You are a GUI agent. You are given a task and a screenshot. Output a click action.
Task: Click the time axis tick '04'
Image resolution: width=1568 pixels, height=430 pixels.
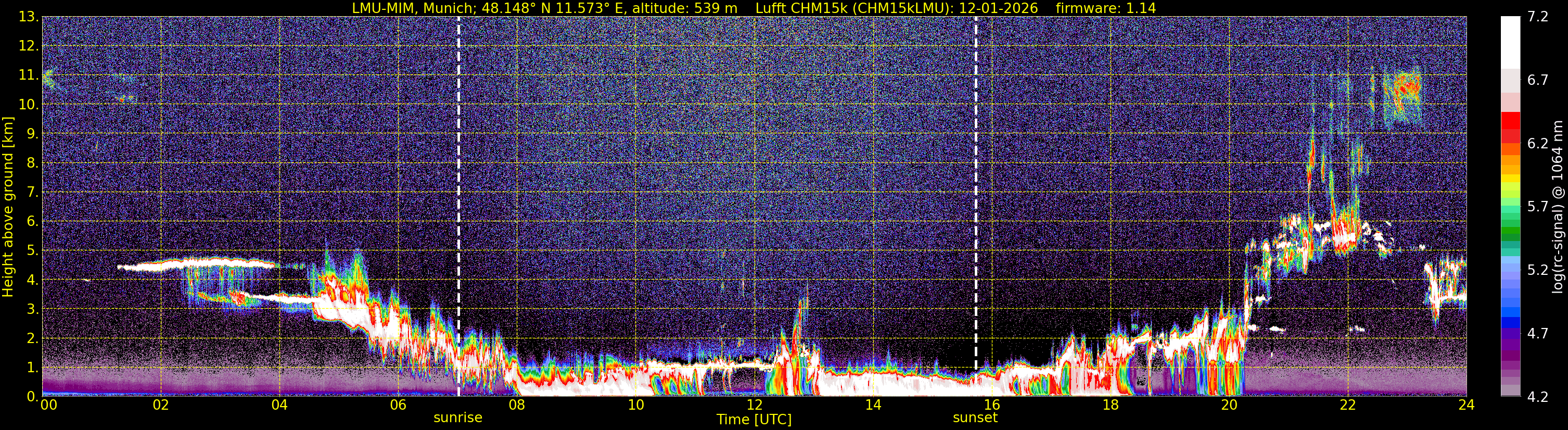tap(279, 406)
